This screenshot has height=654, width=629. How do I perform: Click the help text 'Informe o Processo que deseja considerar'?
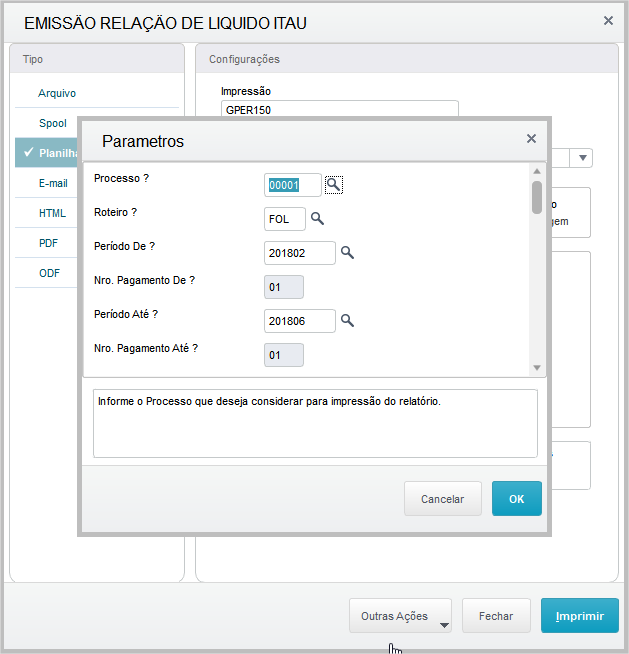point(269,401)
